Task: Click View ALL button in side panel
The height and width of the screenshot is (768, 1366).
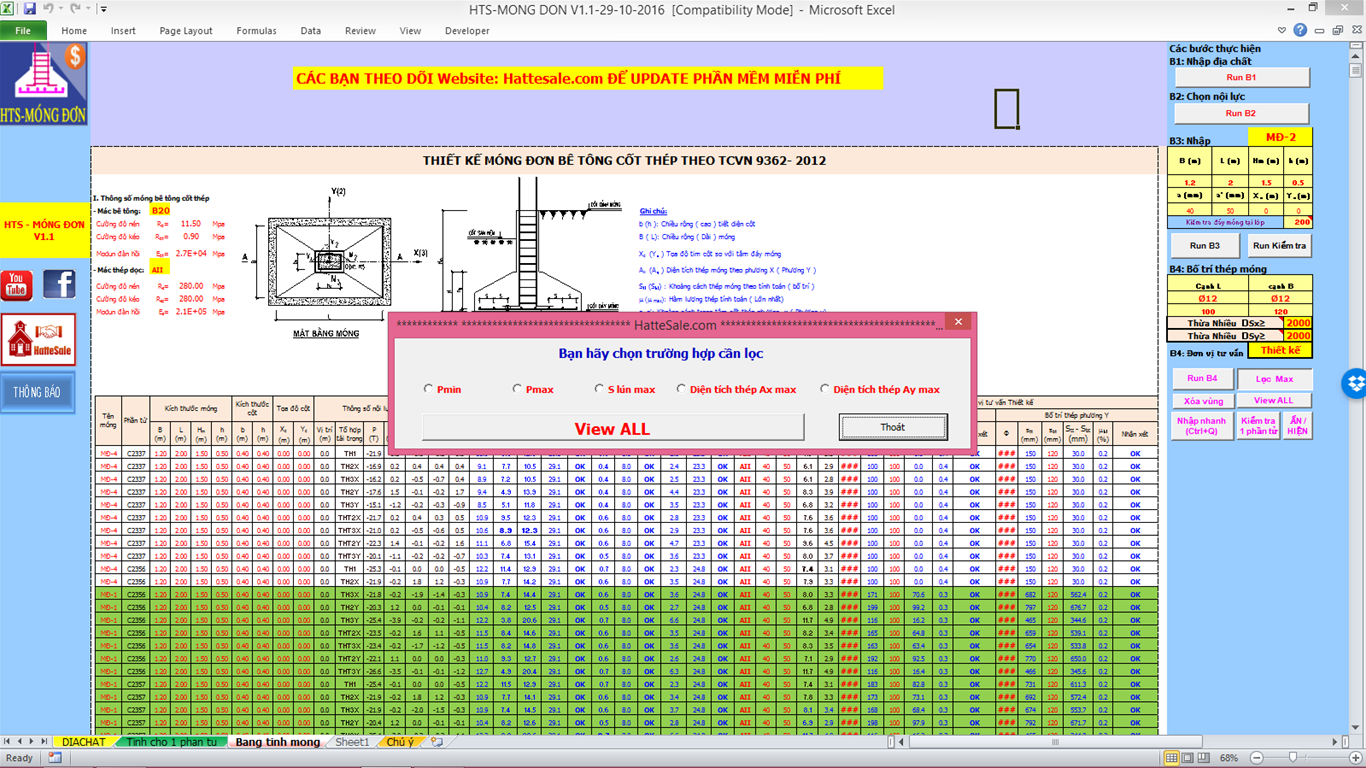Action: point(1274,400)
